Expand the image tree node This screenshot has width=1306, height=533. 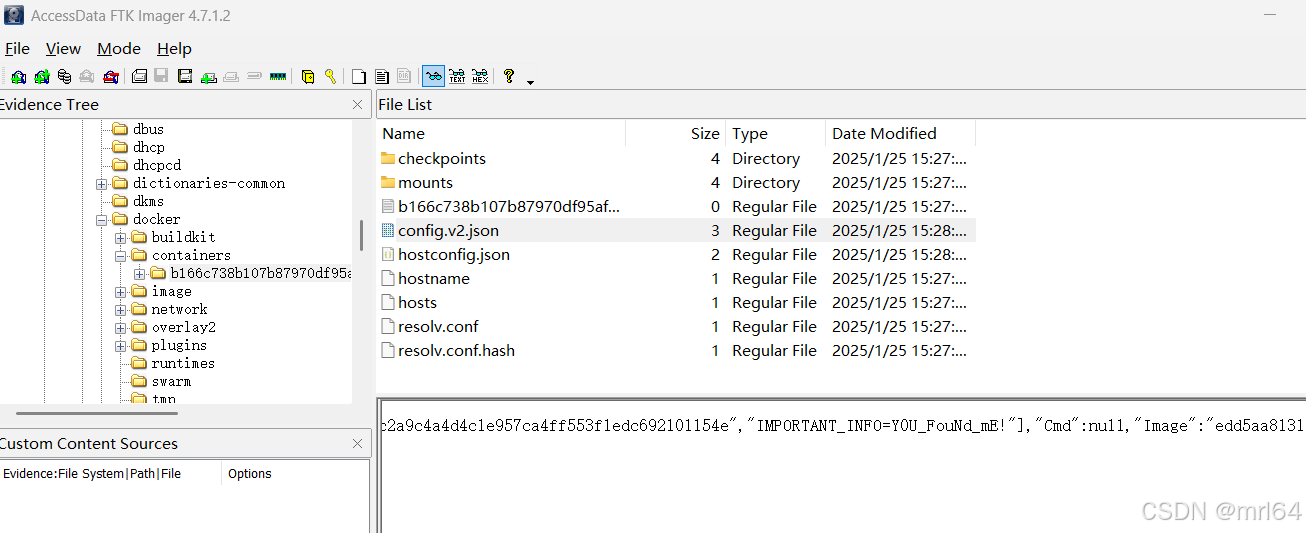[120, 292]
